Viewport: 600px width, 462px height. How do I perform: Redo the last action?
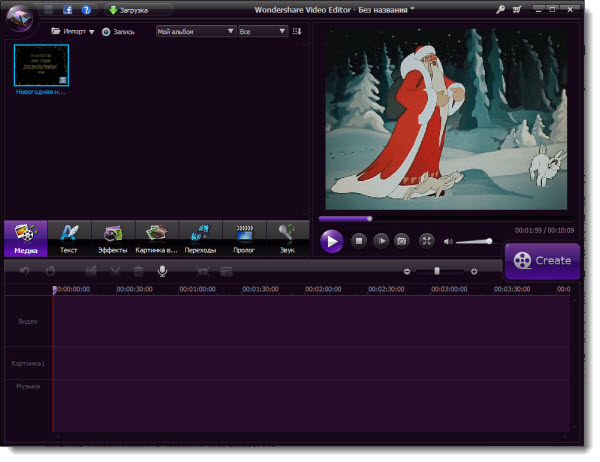click(x=50, y=271)
